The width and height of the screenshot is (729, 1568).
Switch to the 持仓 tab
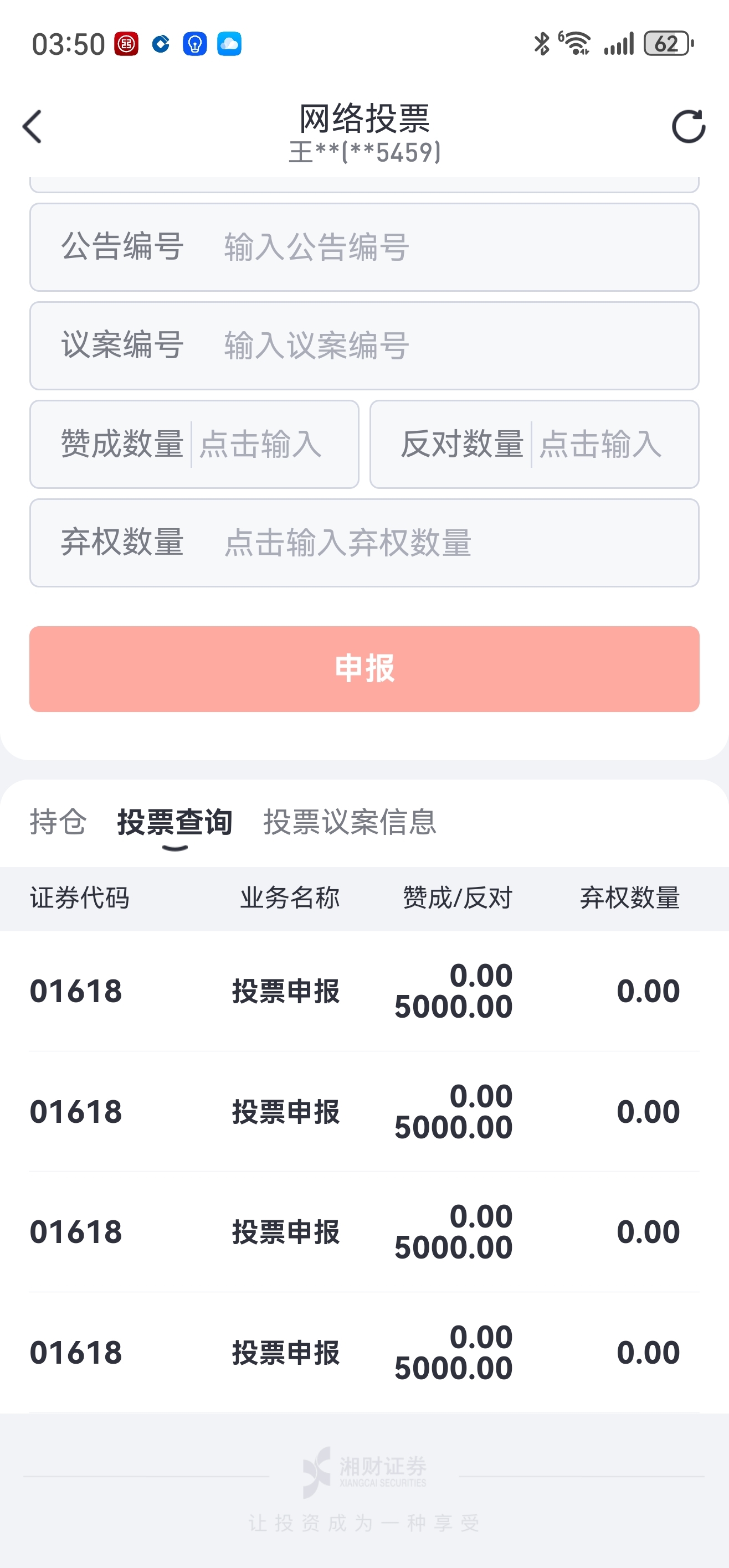(59, 822)
